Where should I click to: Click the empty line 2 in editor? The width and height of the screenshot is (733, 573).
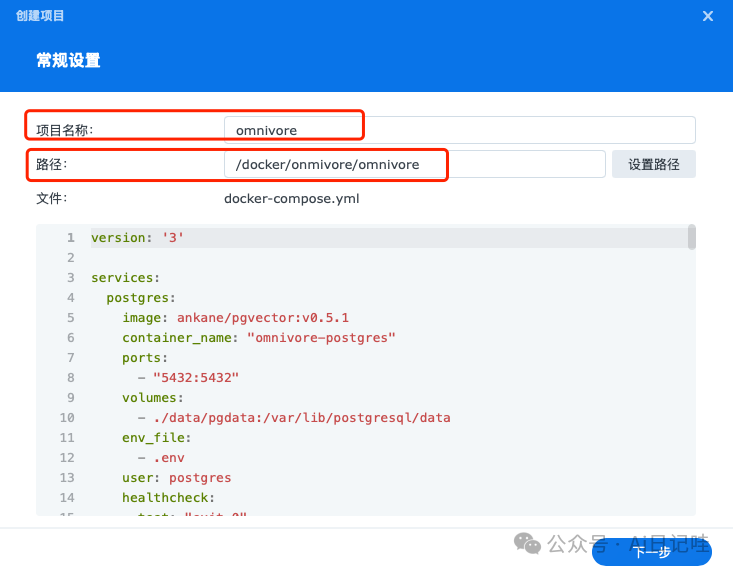click(x=388, y=258)
